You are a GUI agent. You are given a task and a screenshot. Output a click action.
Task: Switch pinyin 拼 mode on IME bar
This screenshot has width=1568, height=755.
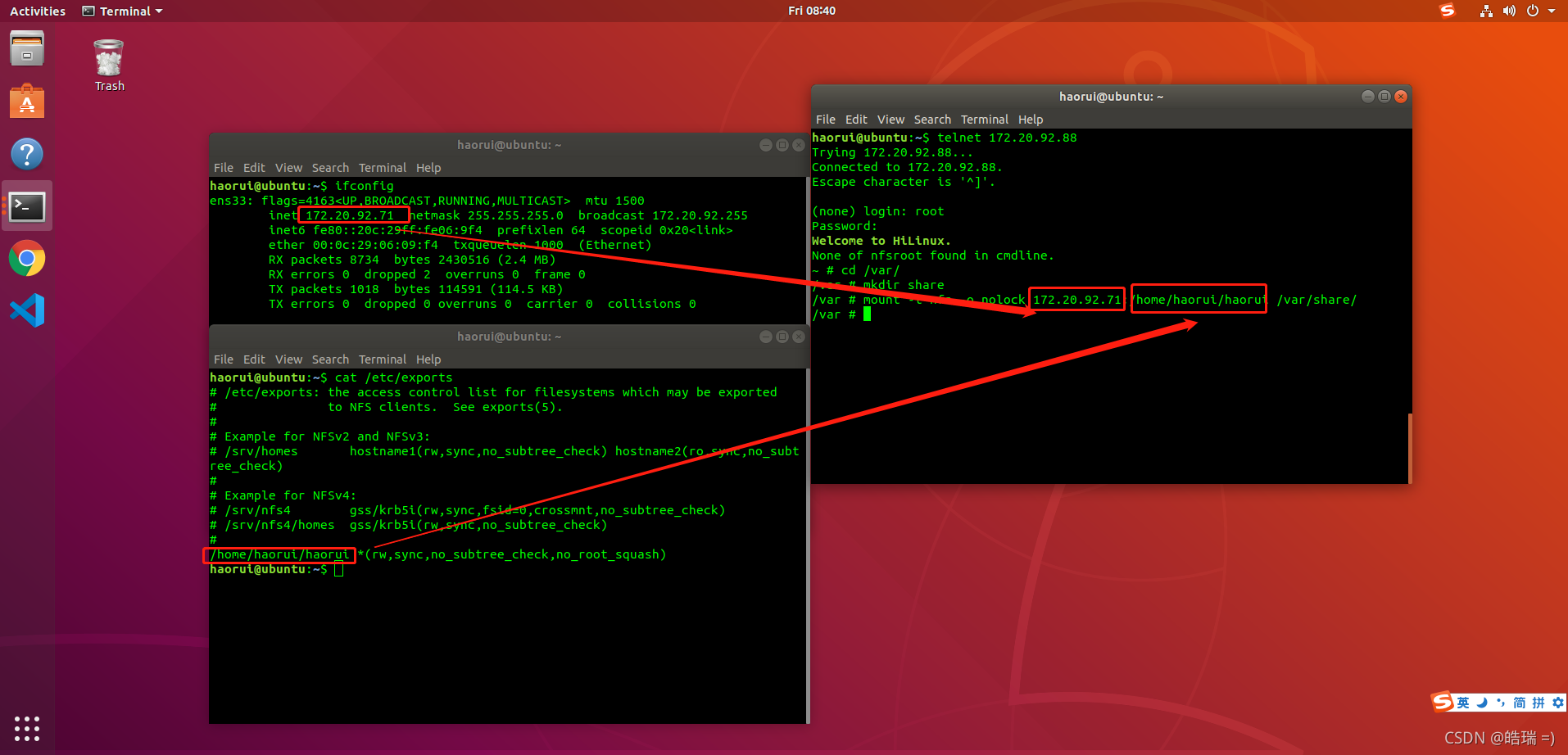pos(1539,703)
